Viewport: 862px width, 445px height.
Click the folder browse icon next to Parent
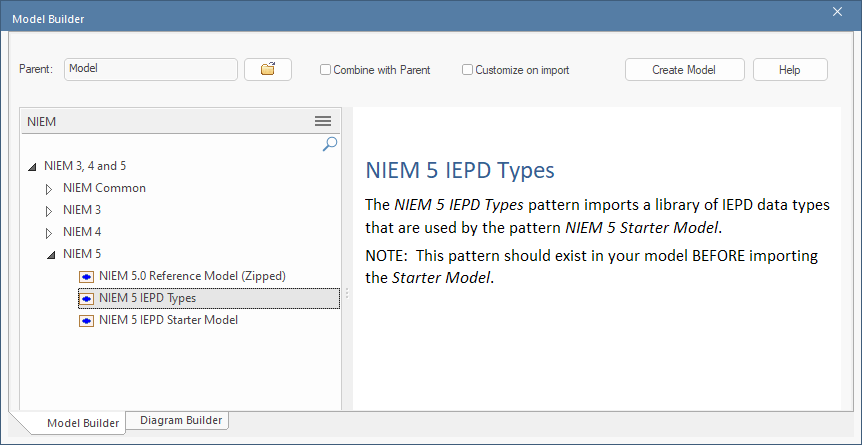(x=267, y=69)
